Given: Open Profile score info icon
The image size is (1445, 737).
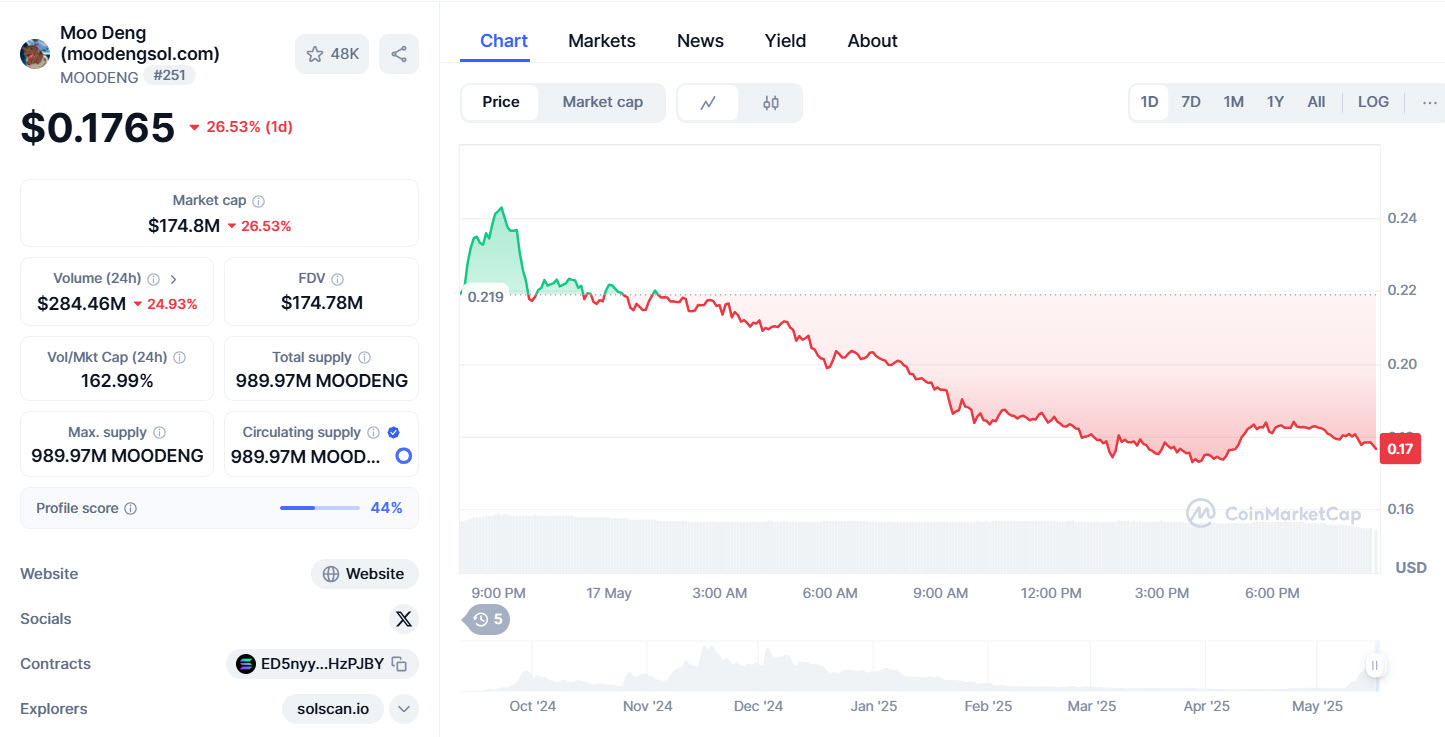Looking at the screenshot, I should [130, 508].
